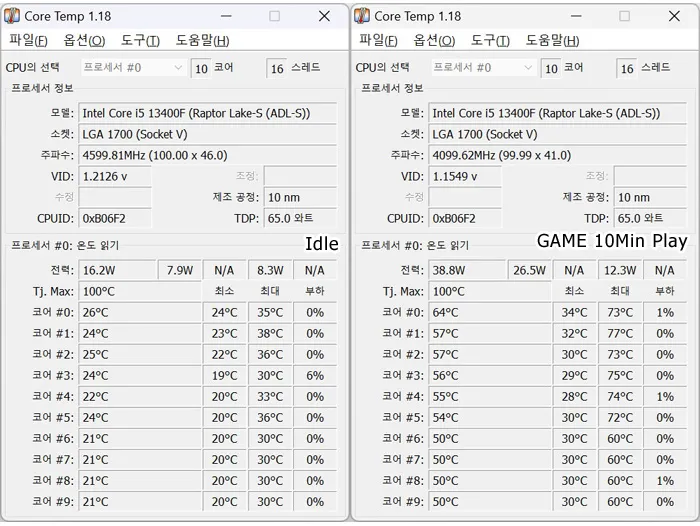Open 도구(T) menu in right window

[490, 40]
